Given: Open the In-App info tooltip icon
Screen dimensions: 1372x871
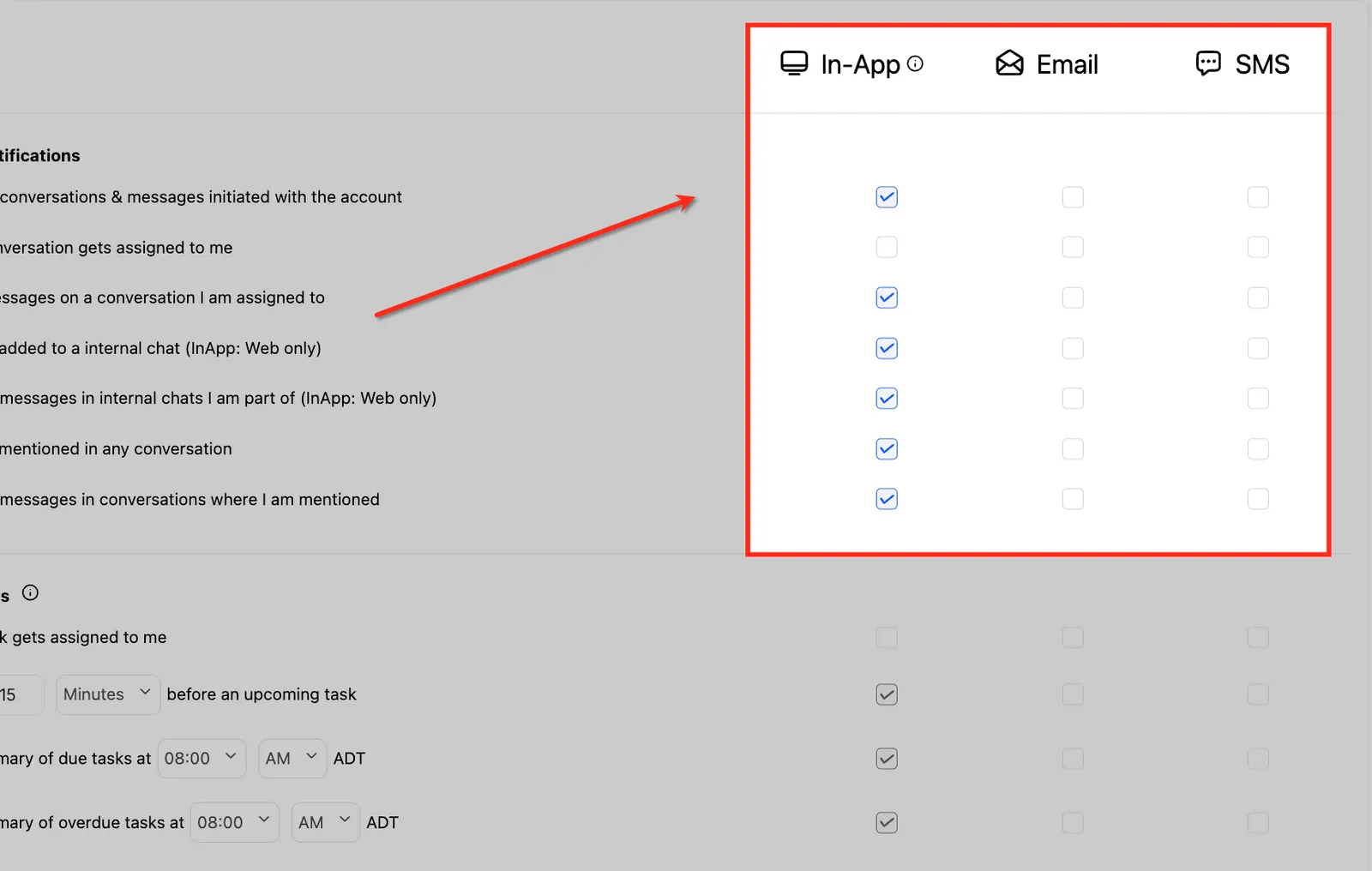Looking at the screenshot, I should [915, 63].
